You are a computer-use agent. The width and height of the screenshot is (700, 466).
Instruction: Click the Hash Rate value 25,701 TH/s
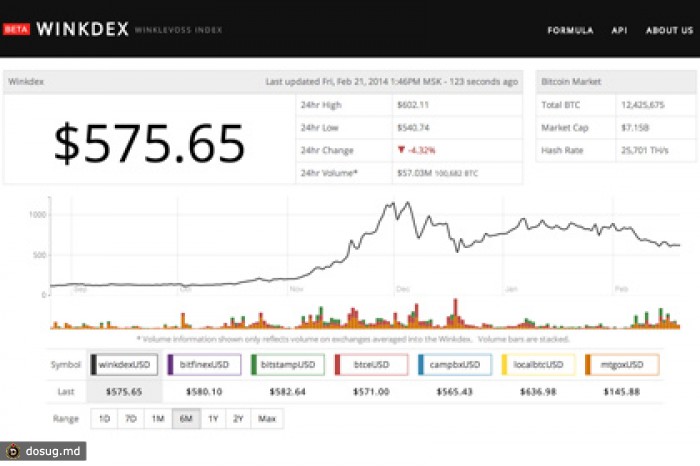point(645,150)
